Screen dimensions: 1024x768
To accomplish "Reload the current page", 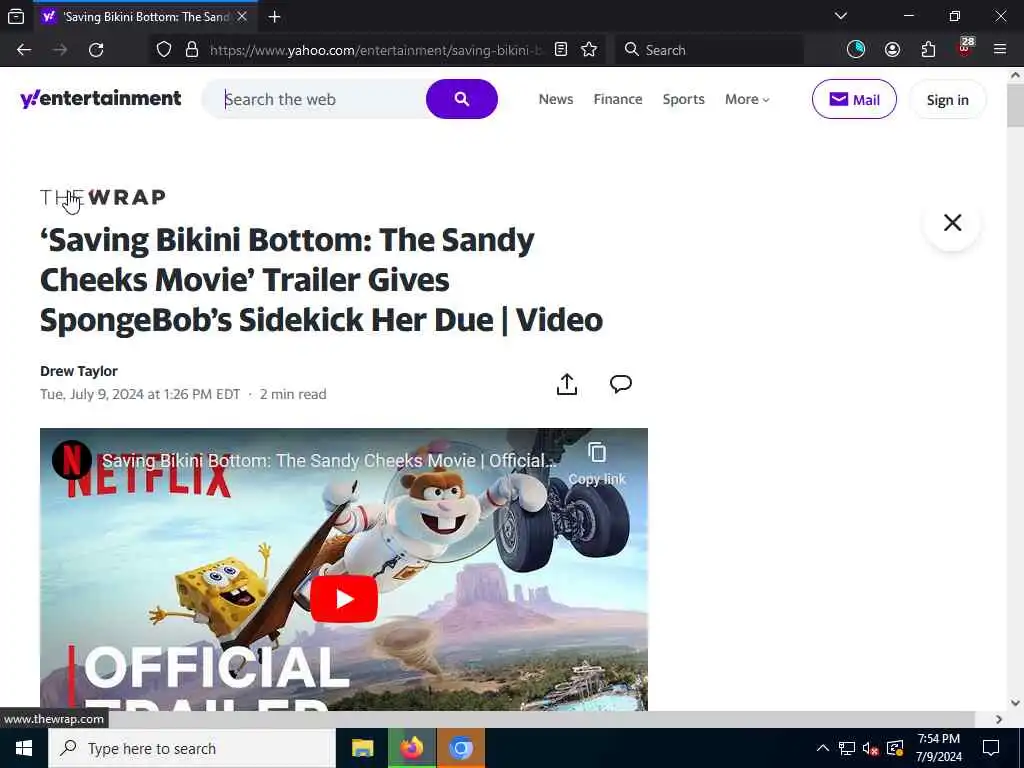I will [x=96, y=50].
